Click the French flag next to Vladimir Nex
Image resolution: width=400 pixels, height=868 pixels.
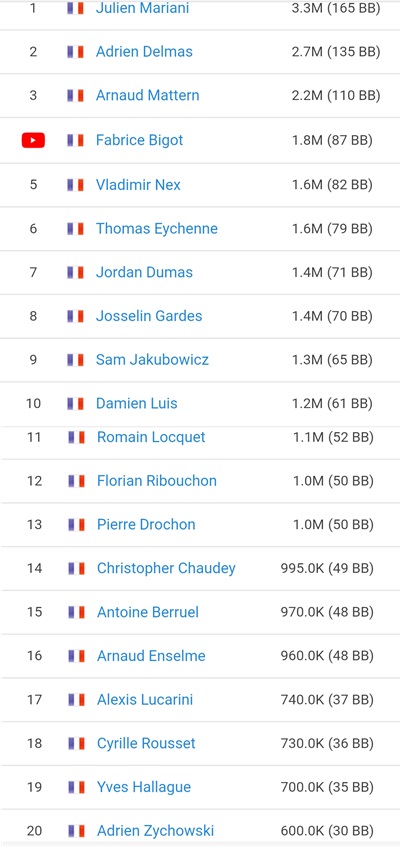(75, 184)
